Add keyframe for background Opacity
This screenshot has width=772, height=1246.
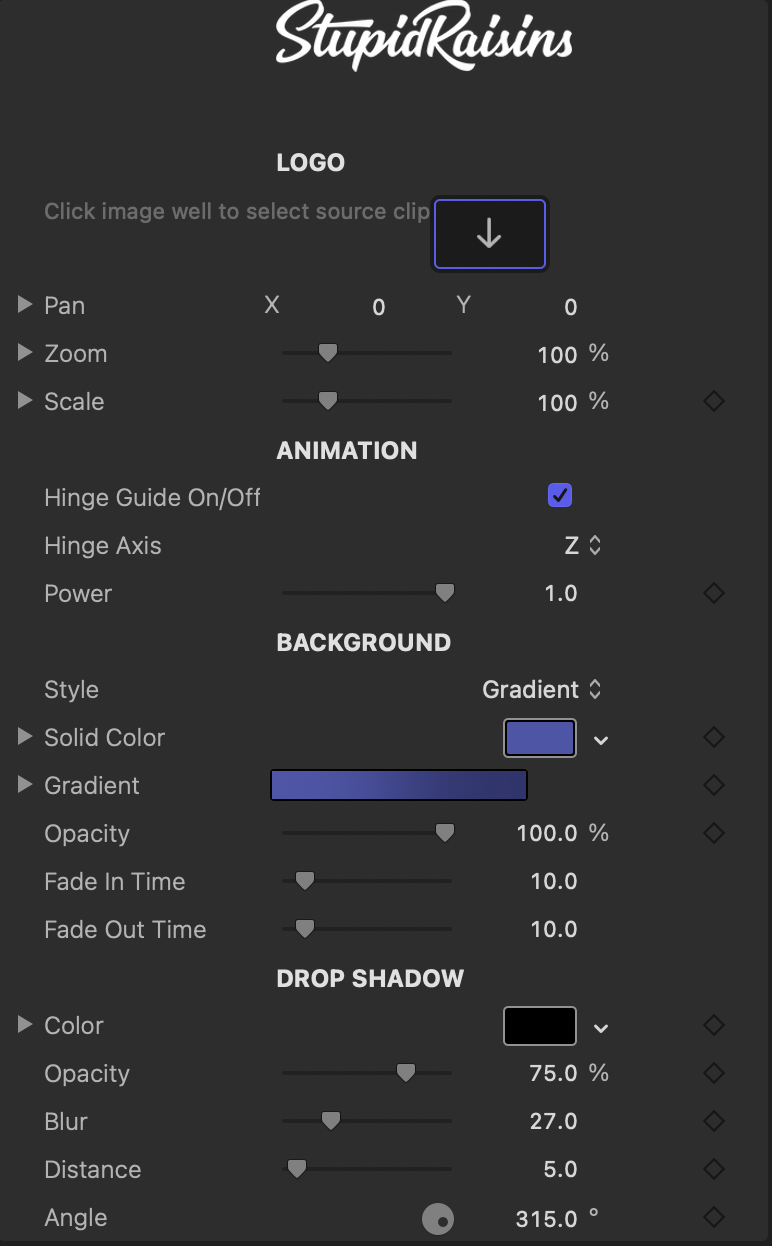coord(714,833)
